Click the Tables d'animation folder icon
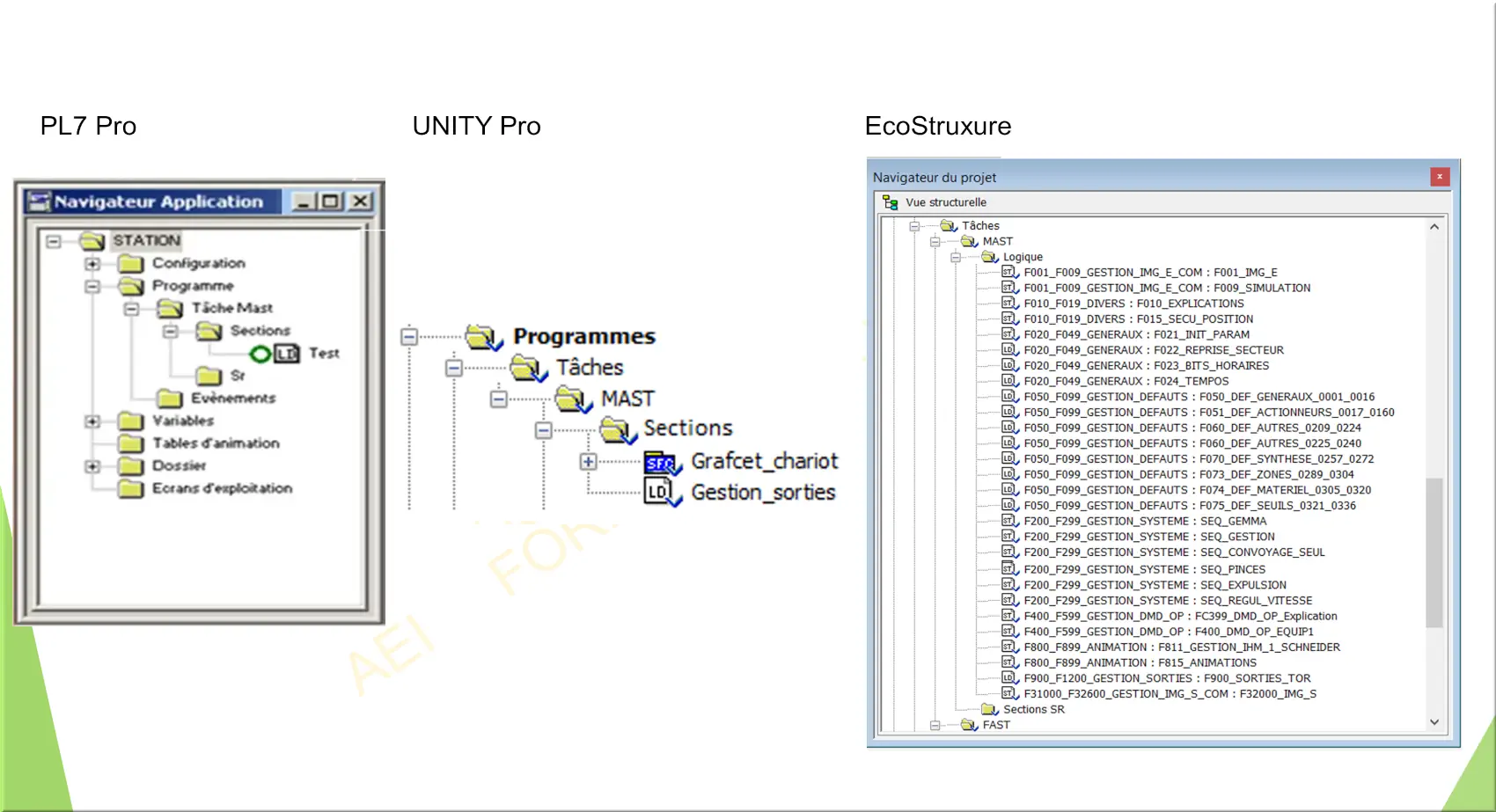Screen dimensions: 1496x812 click(131, 443)
